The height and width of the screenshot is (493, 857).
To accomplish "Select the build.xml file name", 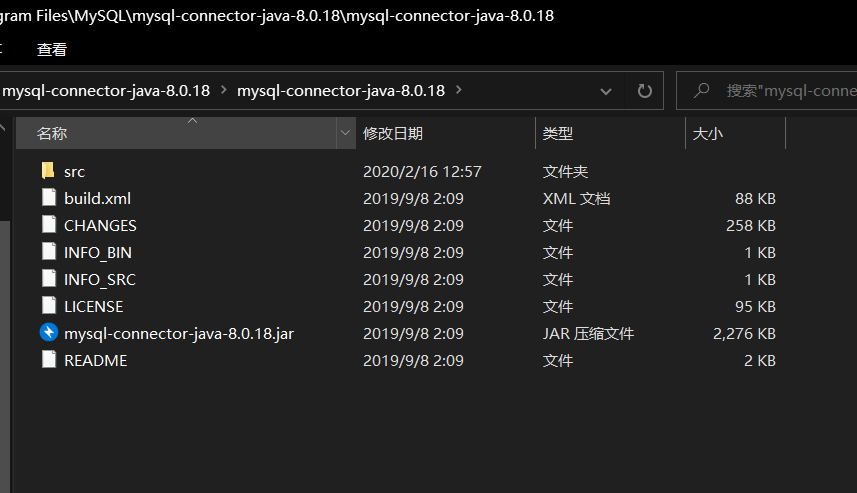I will (x=97, y=198).
